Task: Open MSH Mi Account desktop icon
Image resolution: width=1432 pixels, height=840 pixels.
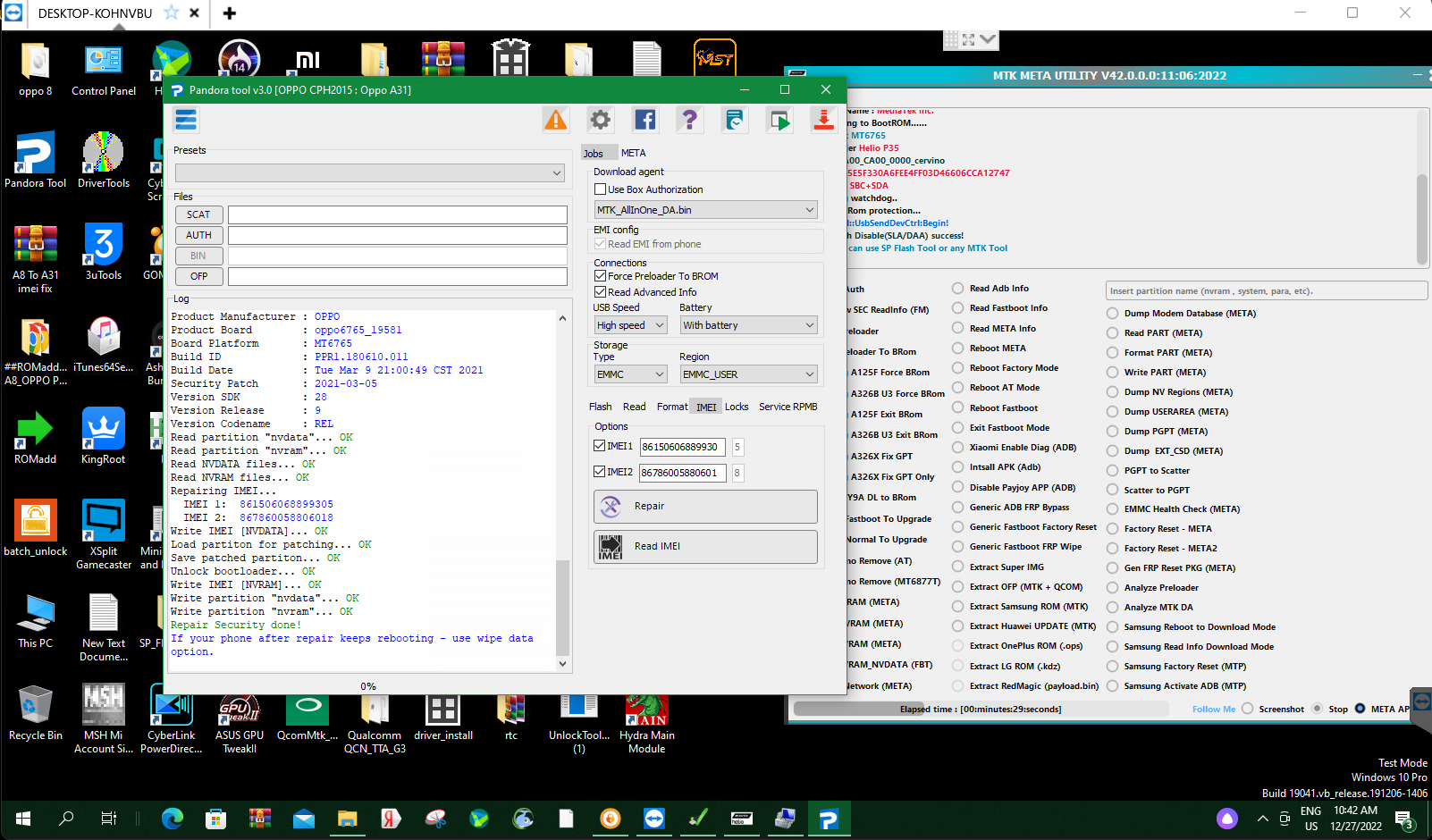Action: pos(104,718)
